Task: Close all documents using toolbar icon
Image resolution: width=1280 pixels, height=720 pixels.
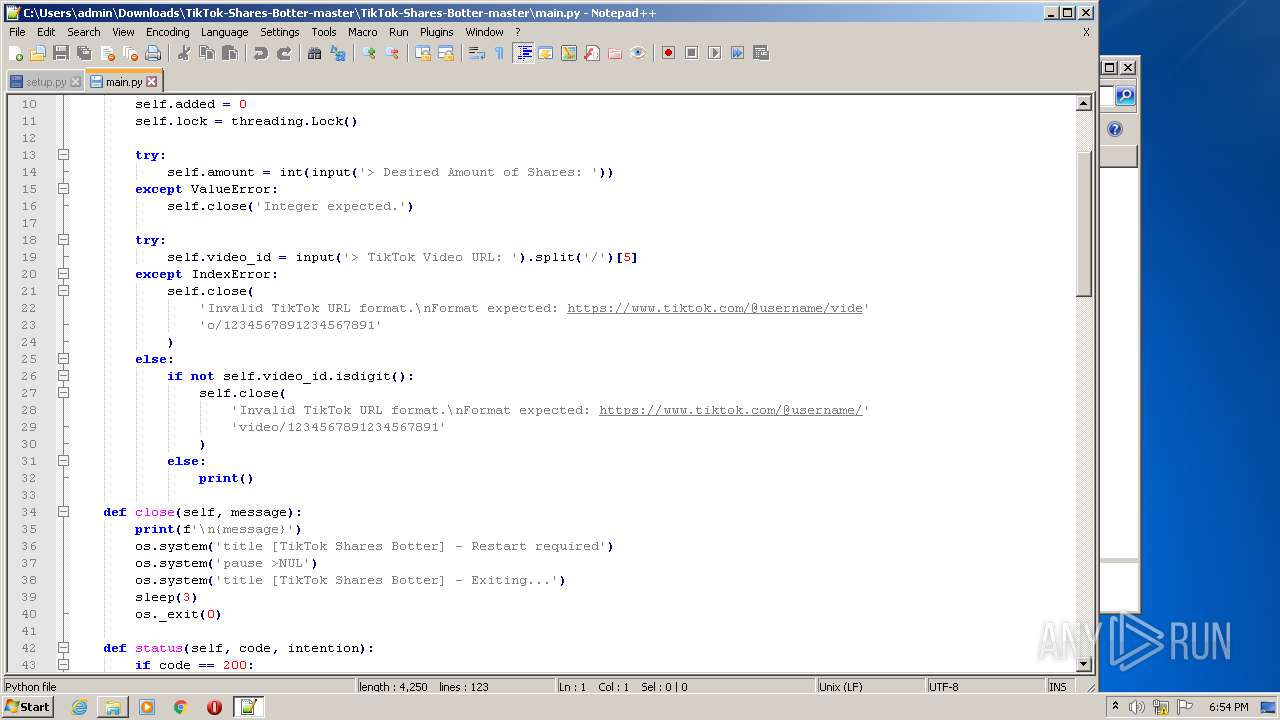Action: point(130,53)
